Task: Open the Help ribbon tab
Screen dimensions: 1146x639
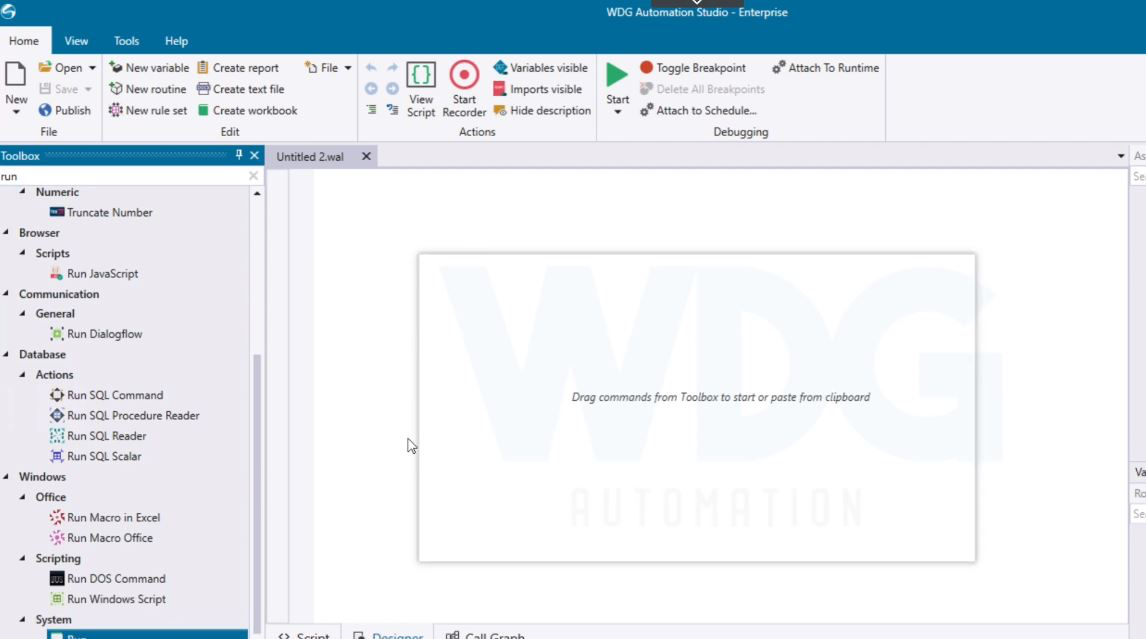Action: [x=176, y=41]
